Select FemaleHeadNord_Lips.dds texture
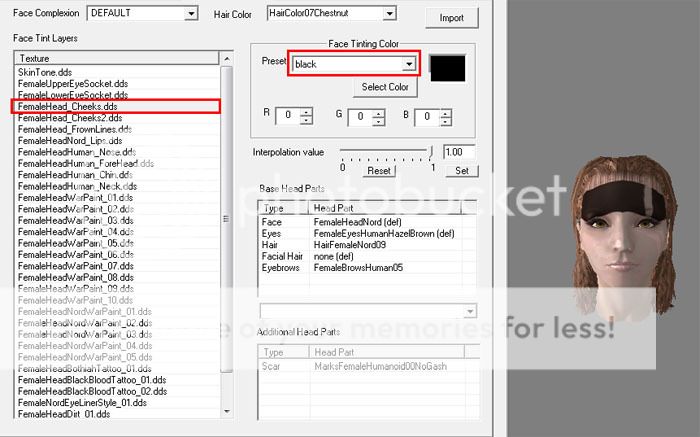 point(70,141)
